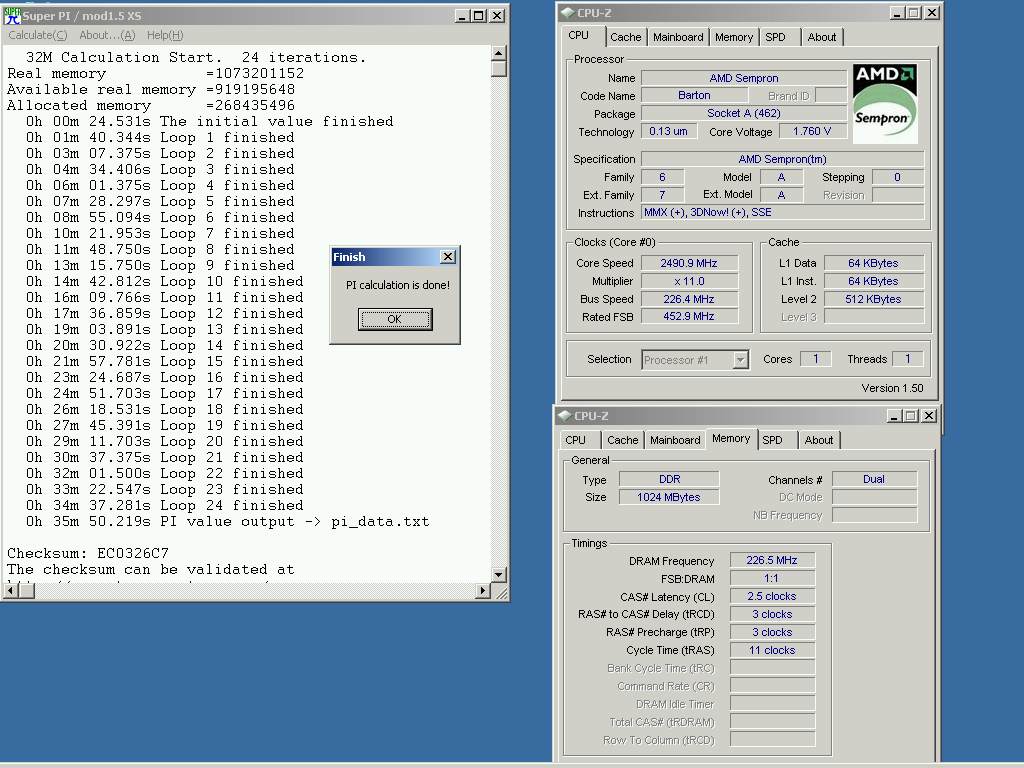Image resolution: width=1024 pixels, height=768 pixels.
Task: Select Memory tab in bottom CPU-Z window
Action: [x=731, y=439]
